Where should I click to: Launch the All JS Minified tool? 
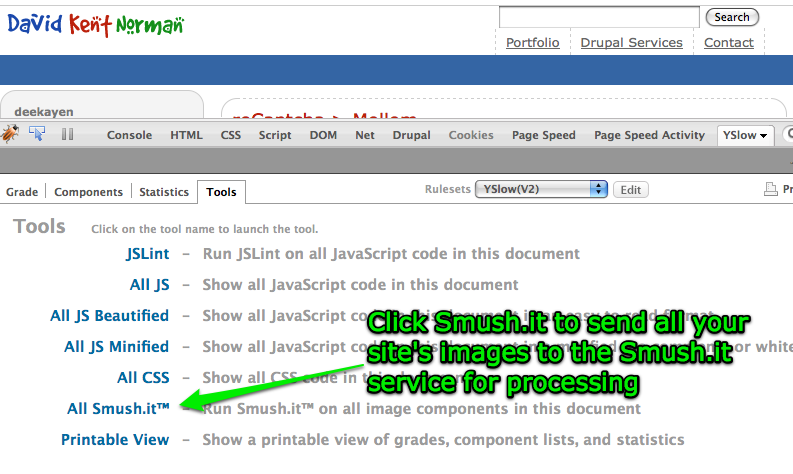(117, 347)
